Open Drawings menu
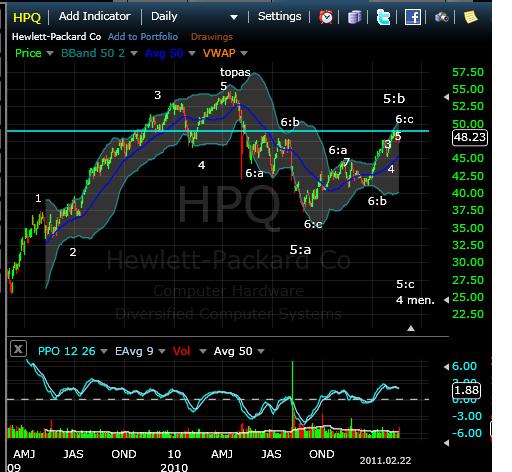Screen dimensions: 512x472 212,37
